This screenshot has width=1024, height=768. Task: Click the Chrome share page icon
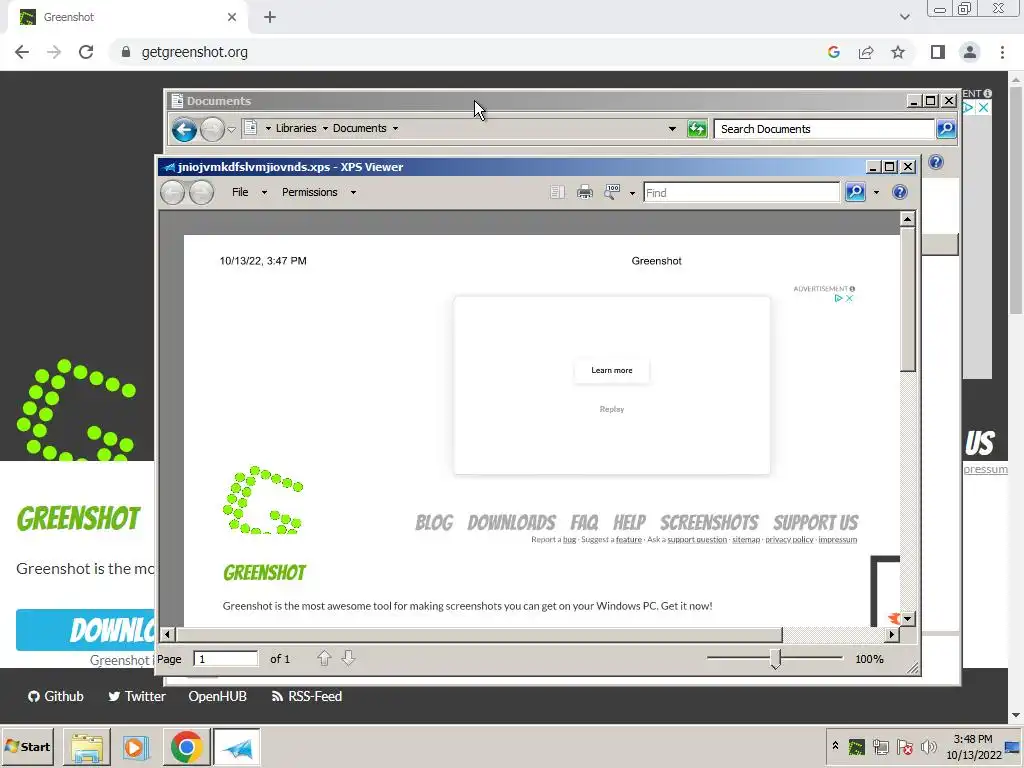[x=866, y=52]
